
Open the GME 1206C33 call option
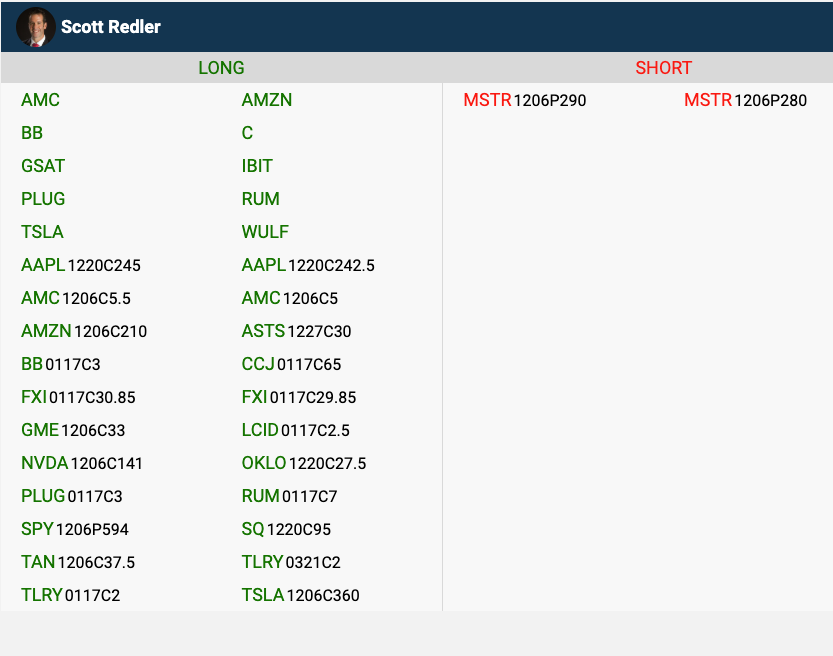pyautogui.click(x=73, y=430)
